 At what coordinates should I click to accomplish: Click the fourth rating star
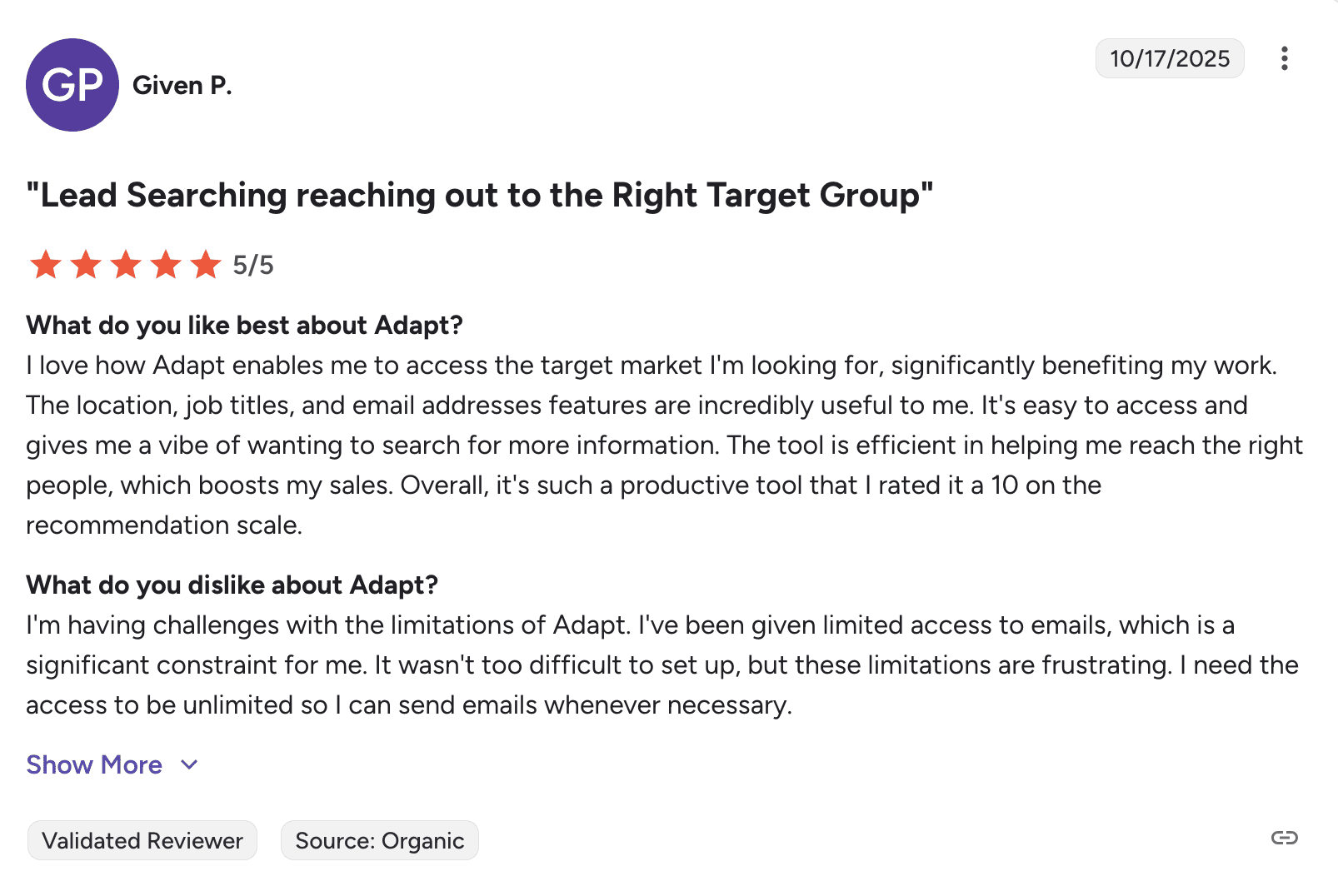click(166, 265)
